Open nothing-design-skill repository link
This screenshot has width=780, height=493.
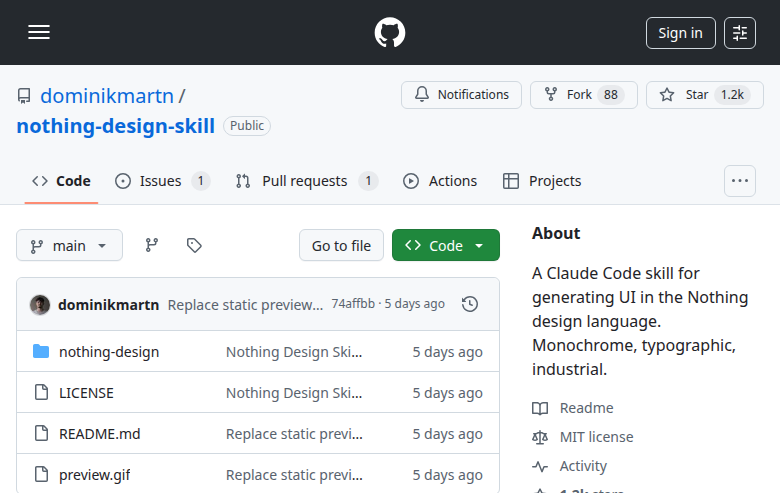116,126
